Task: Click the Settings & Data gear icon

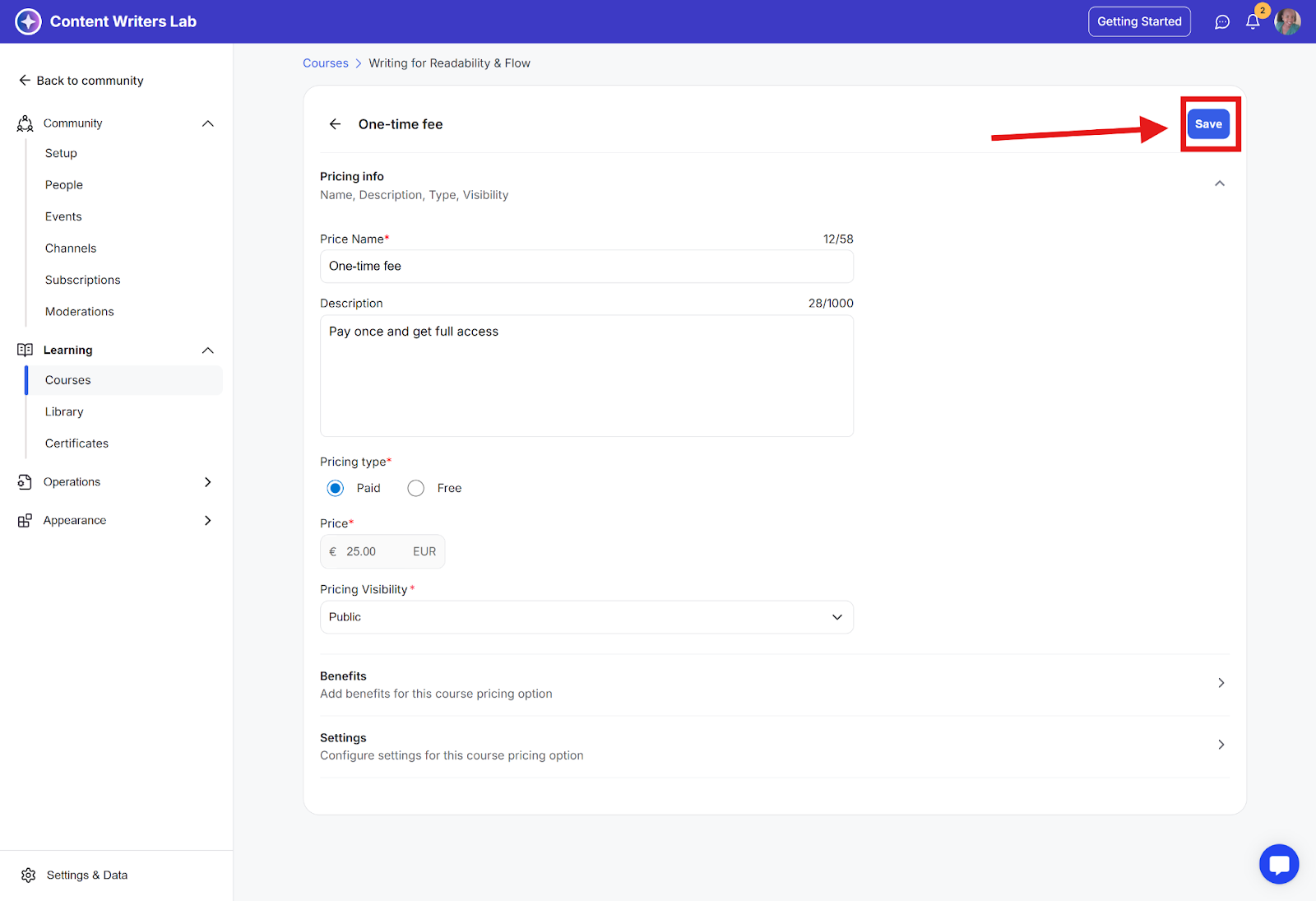Action: coord(29,875)
